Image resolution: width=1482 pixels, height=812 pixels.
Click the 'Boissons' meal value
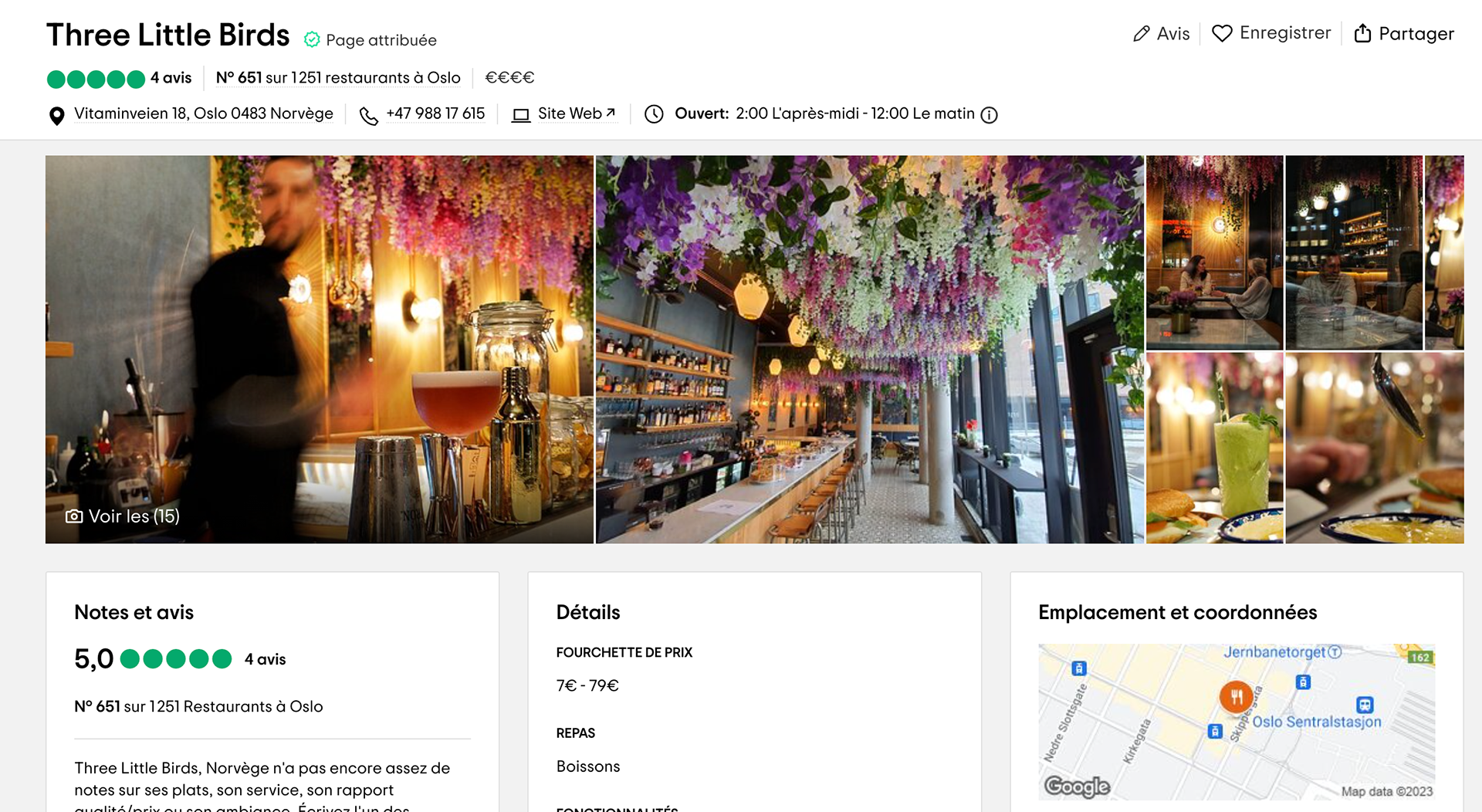[x=588, y=766]
